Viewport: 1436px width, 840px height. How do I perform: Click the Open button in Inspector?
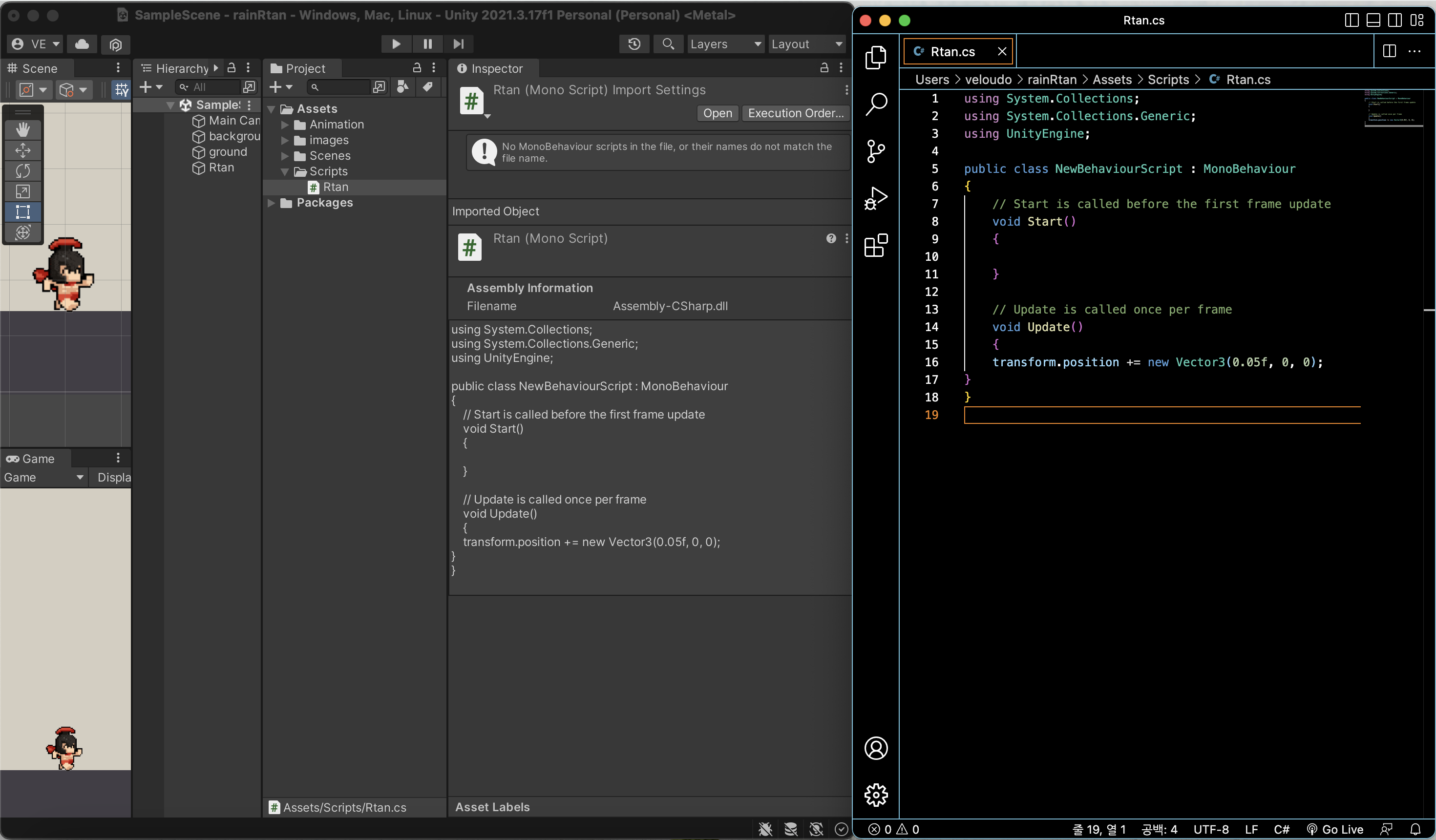click(x=718, y=113)
